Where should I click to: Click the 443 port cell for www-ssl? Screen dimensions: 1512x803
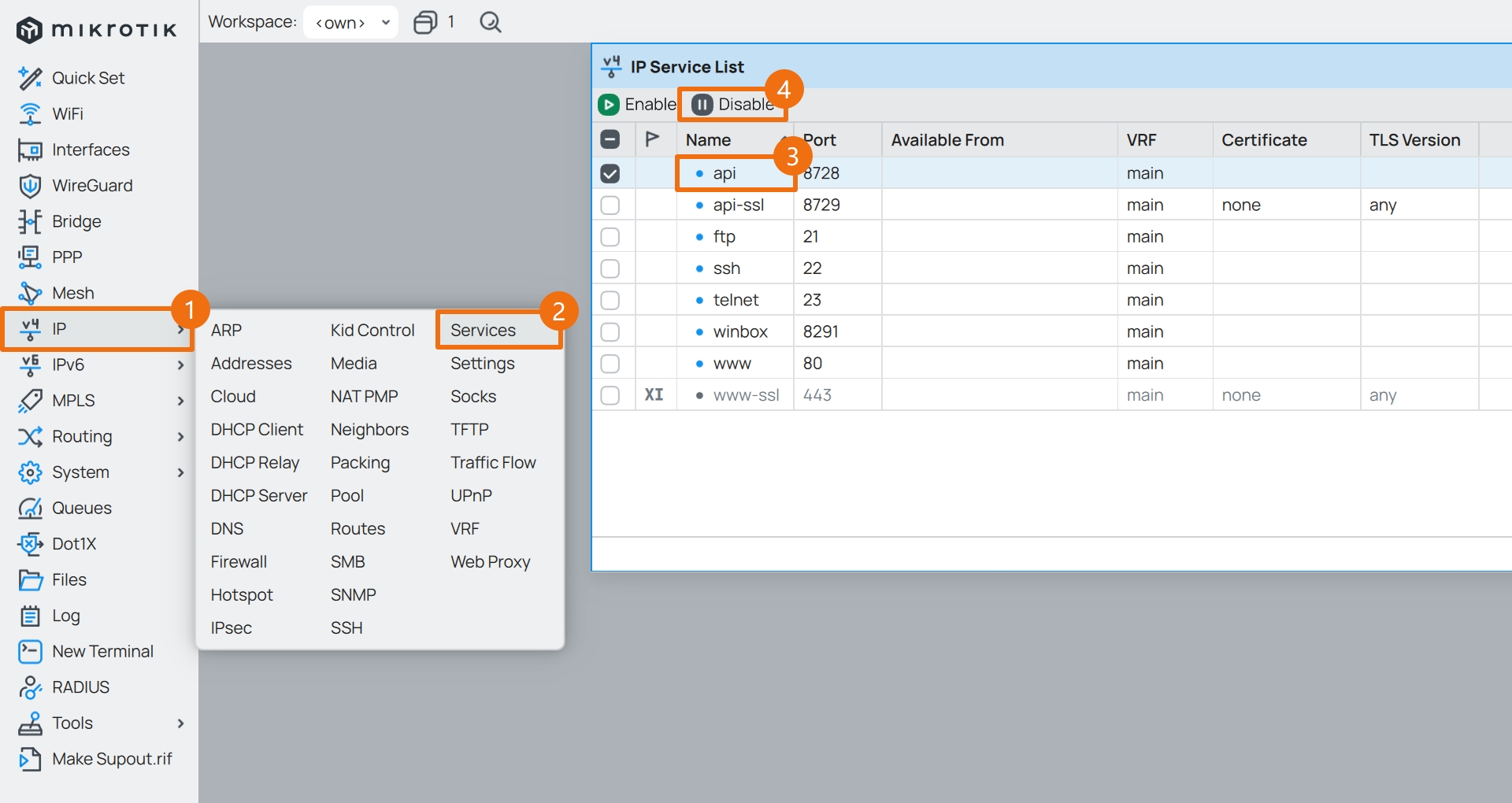(x=837, y=395)
